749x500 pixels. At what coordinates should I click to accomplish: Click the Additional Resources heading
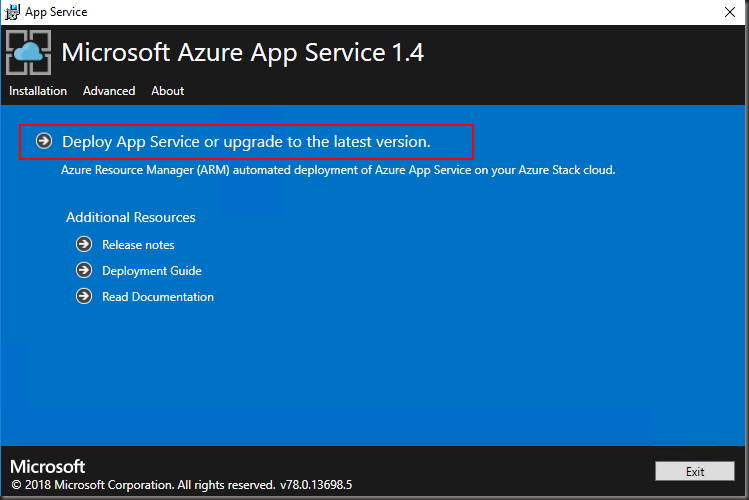(x=131, y=217)
